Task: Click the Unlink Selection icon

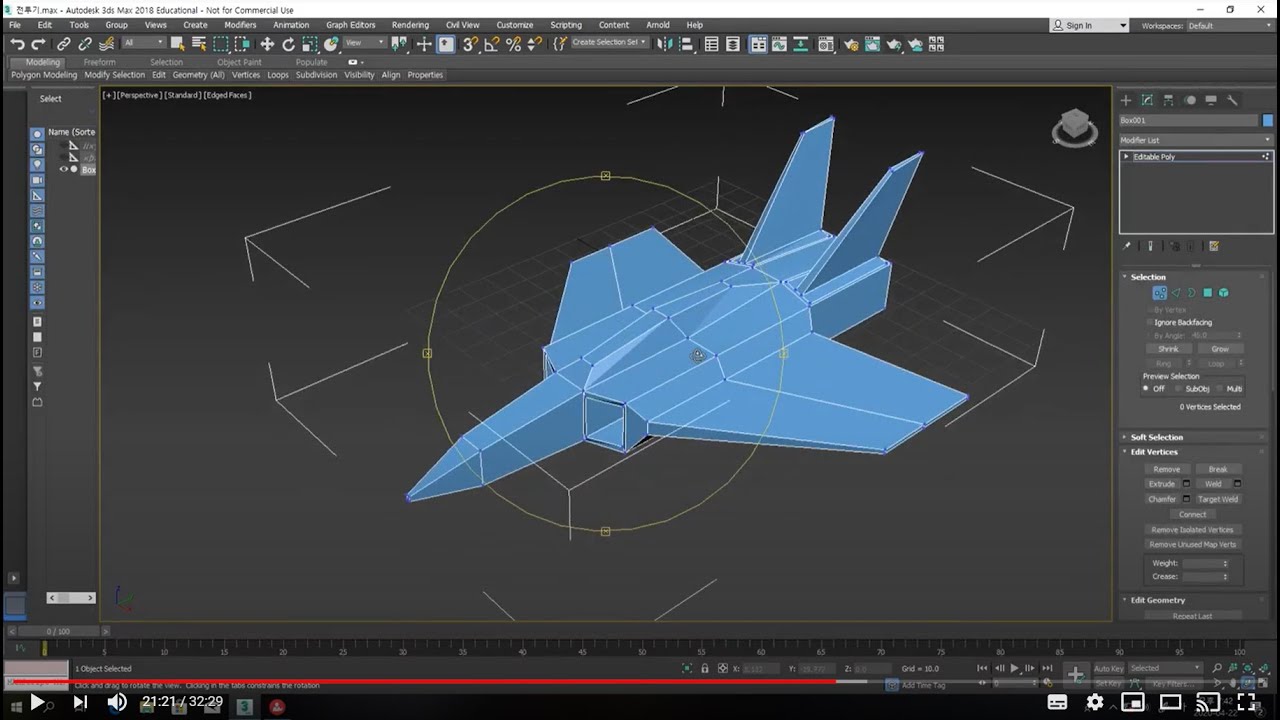Action: [85, 44]
